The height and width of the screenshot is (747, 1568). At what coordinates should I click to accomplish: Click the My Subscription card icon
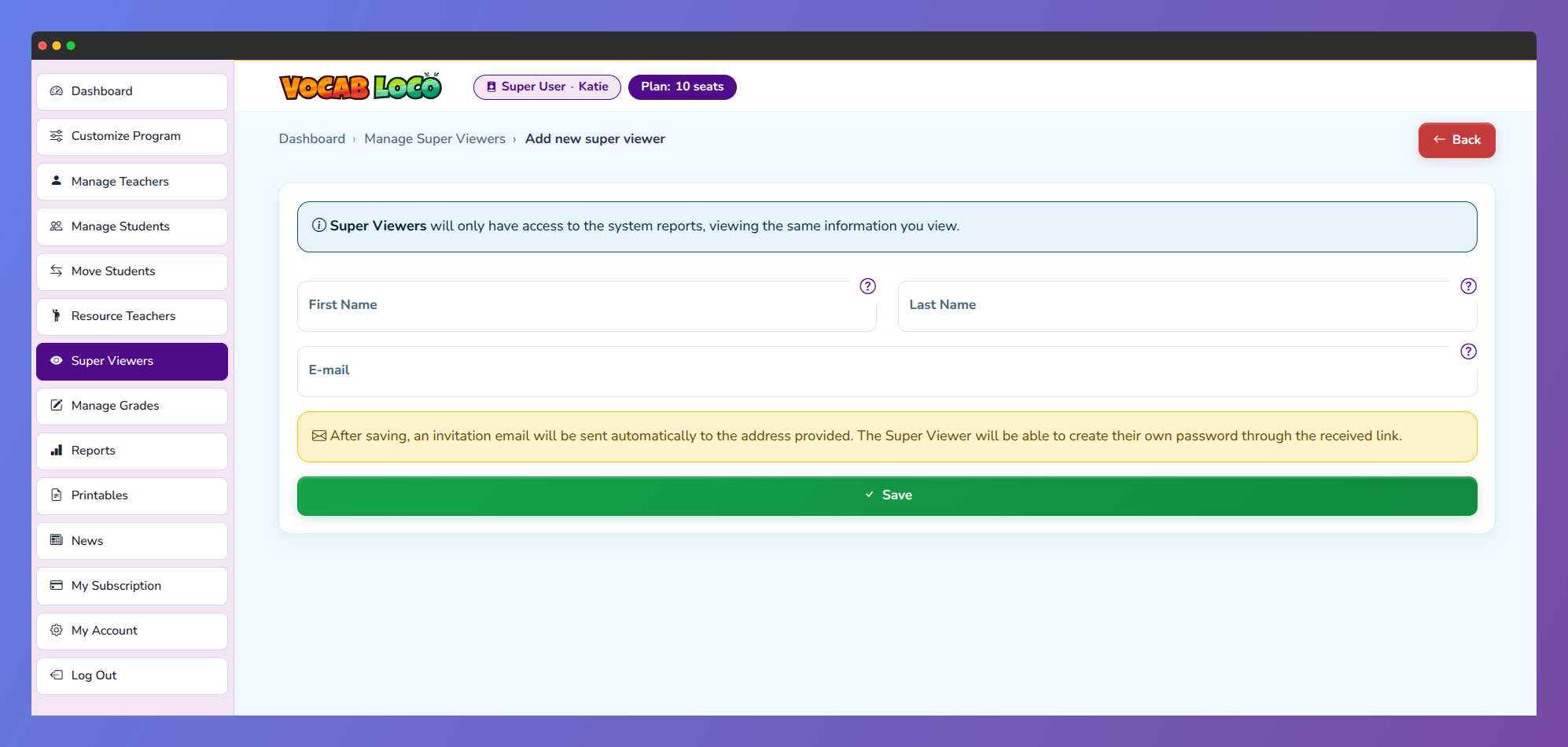coord(57,585)
